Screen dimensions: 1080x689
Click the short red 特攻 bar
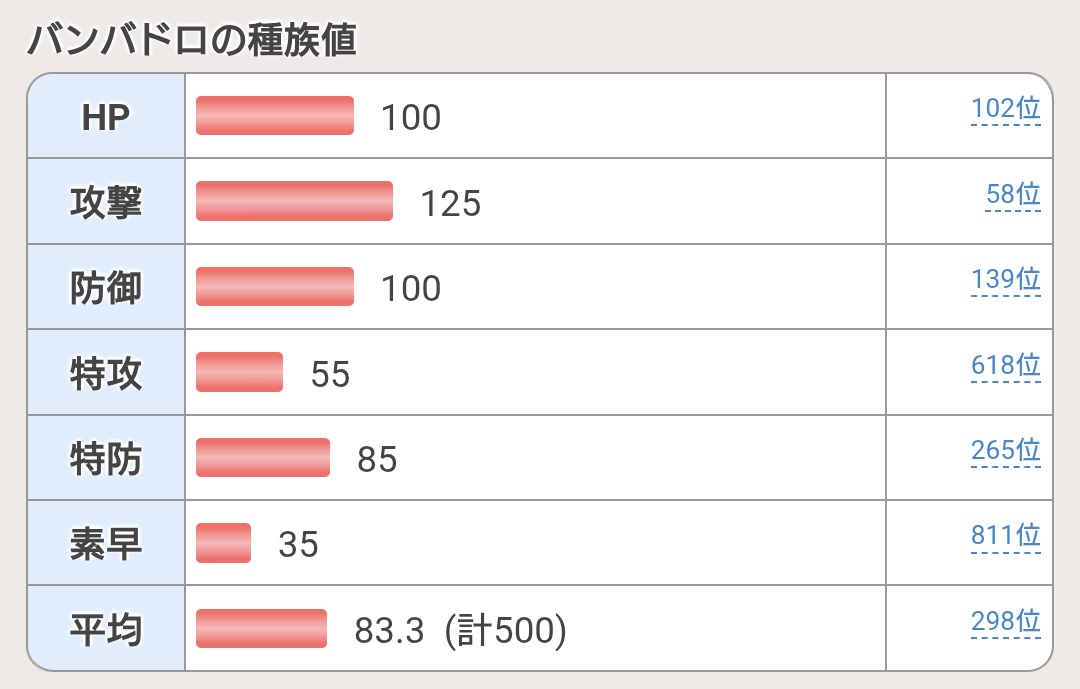[x=240, y=372]
